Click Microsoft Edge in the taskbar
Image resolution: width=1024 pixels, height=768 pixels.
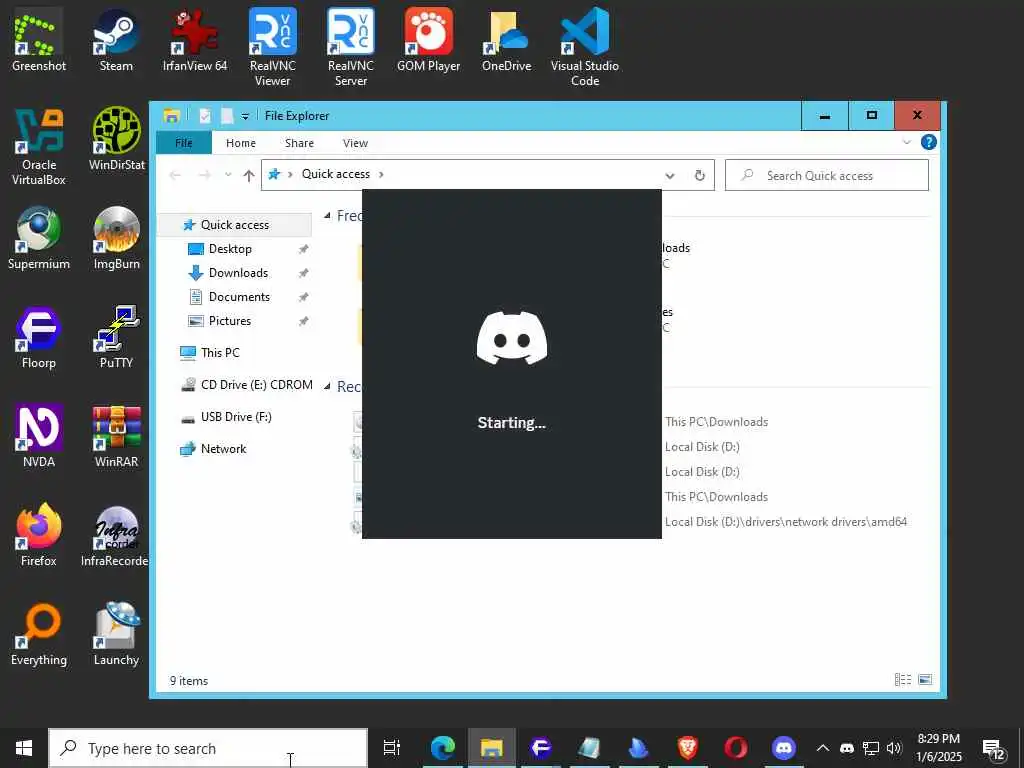443,748
